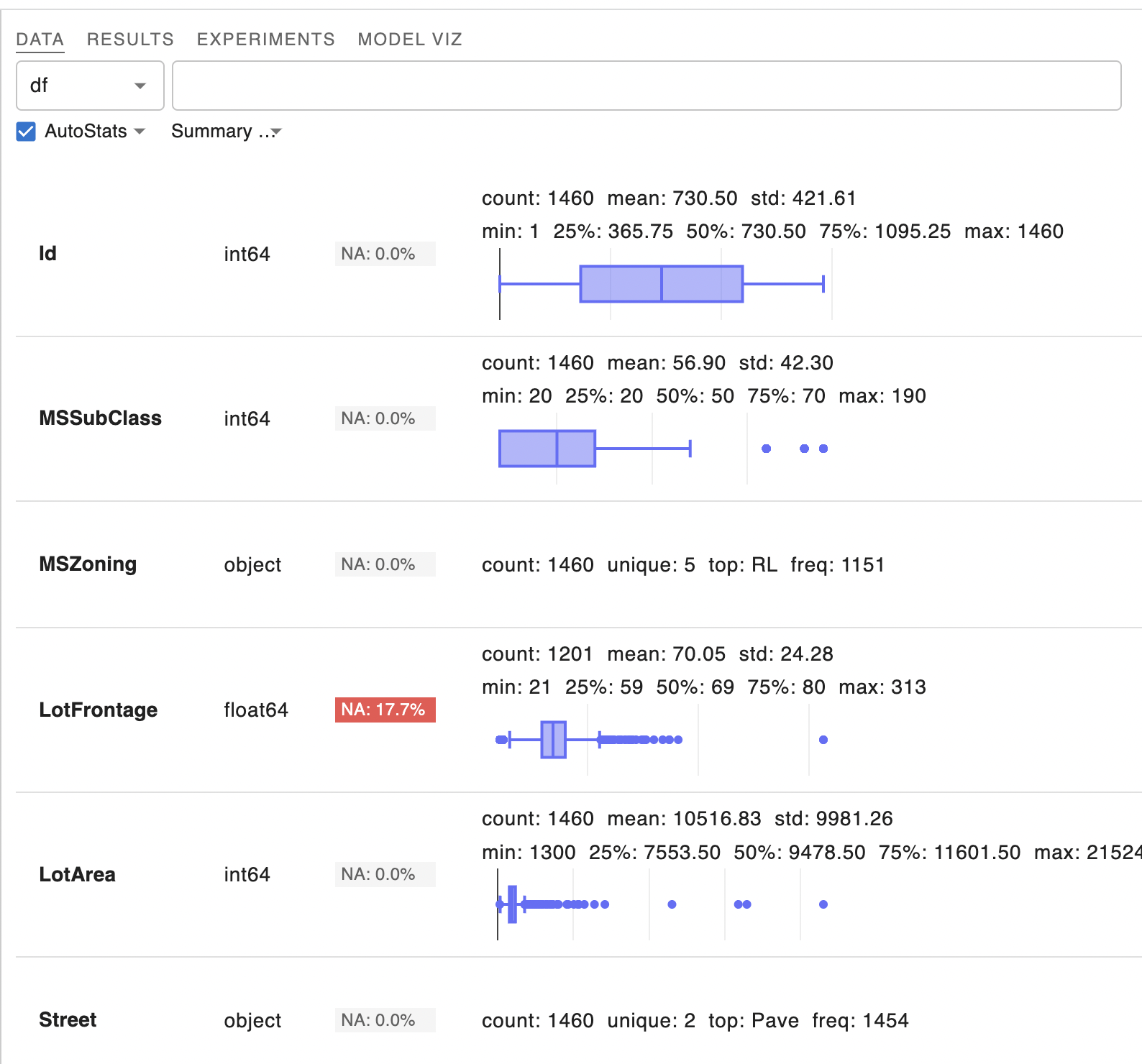Click the Street column name
This screenshot has height=1064, width=1142.
[68, 1020]
